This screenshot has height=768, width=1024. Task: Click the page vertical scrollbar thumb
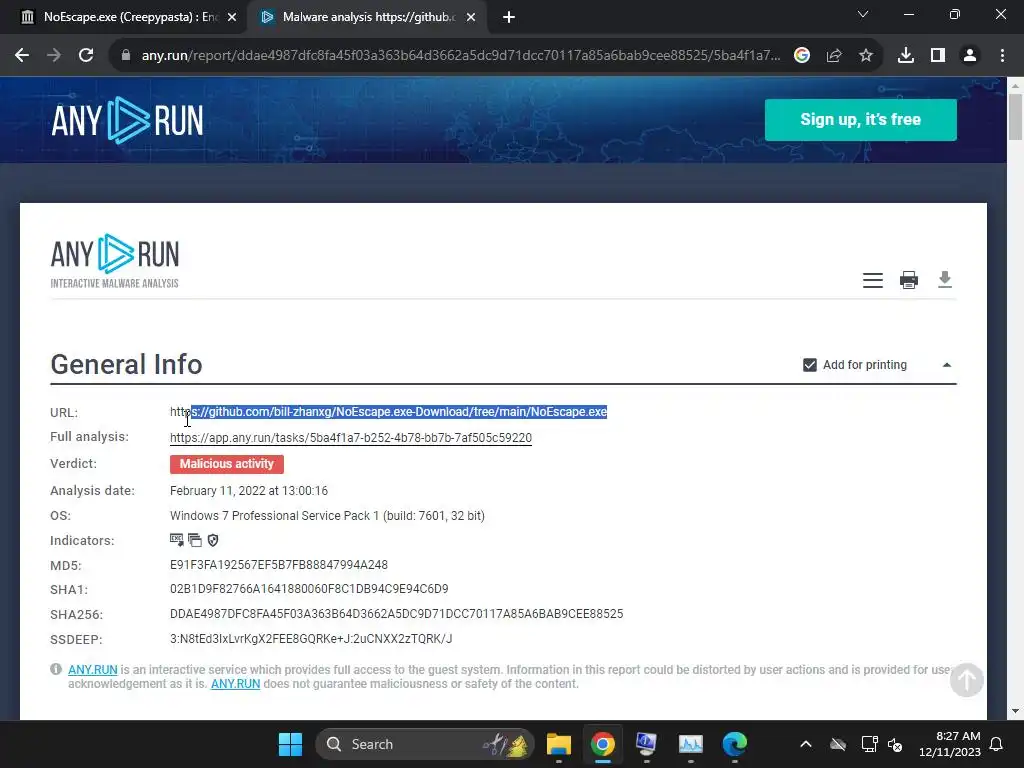pos(1016,117)
